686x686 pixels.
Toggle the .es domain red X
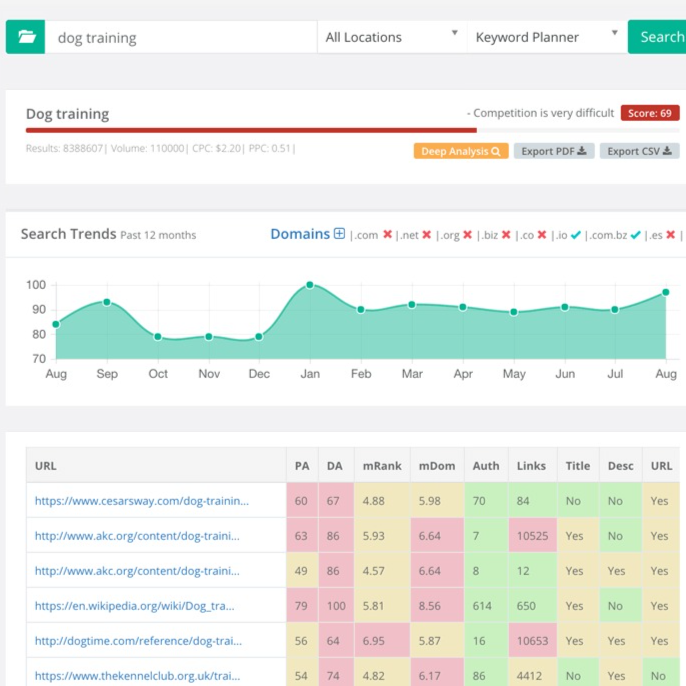click(671, 235)
